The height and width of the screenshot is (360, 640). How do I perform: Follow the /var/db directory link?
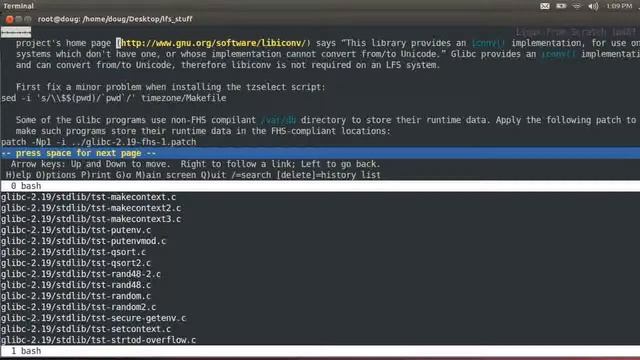278,120
